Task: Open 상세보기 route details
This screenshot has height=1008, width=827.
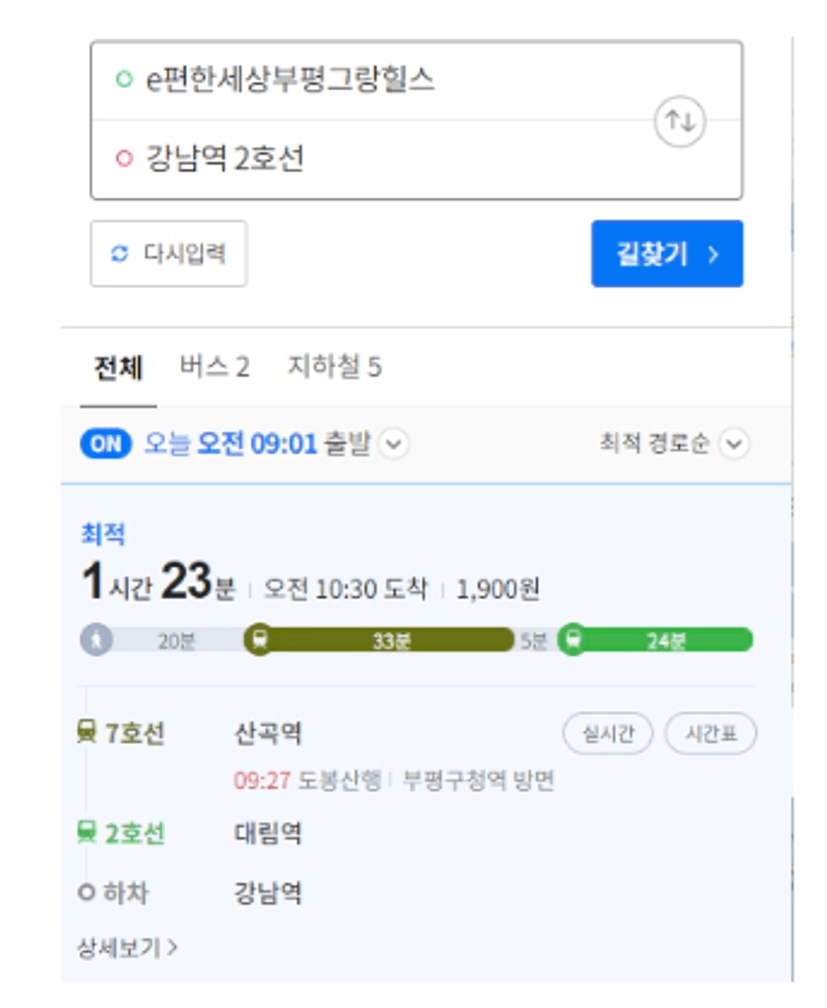Action: [127, 948]
